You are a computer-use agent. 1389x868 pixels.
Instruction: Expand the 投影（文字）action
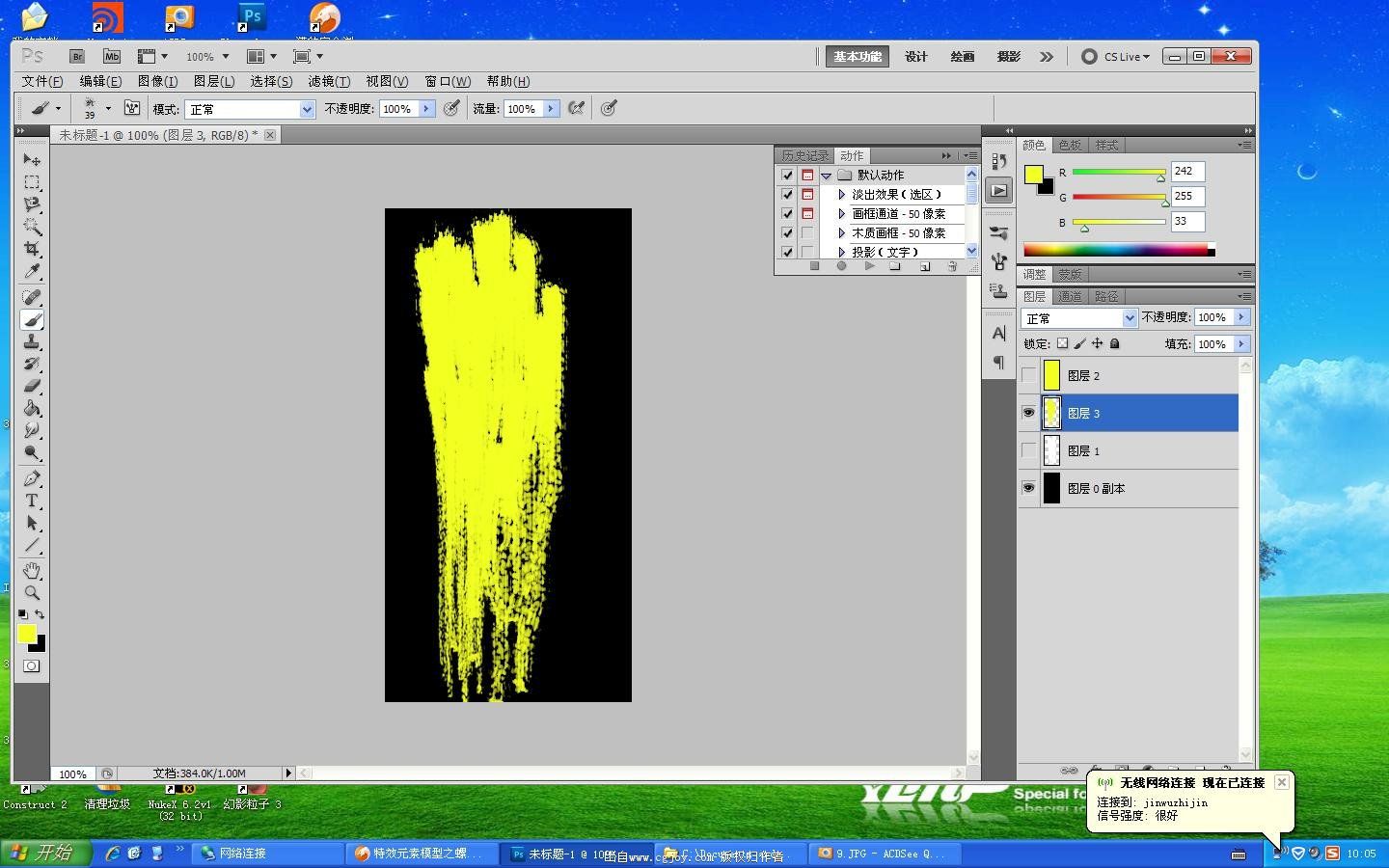(841, 252)
